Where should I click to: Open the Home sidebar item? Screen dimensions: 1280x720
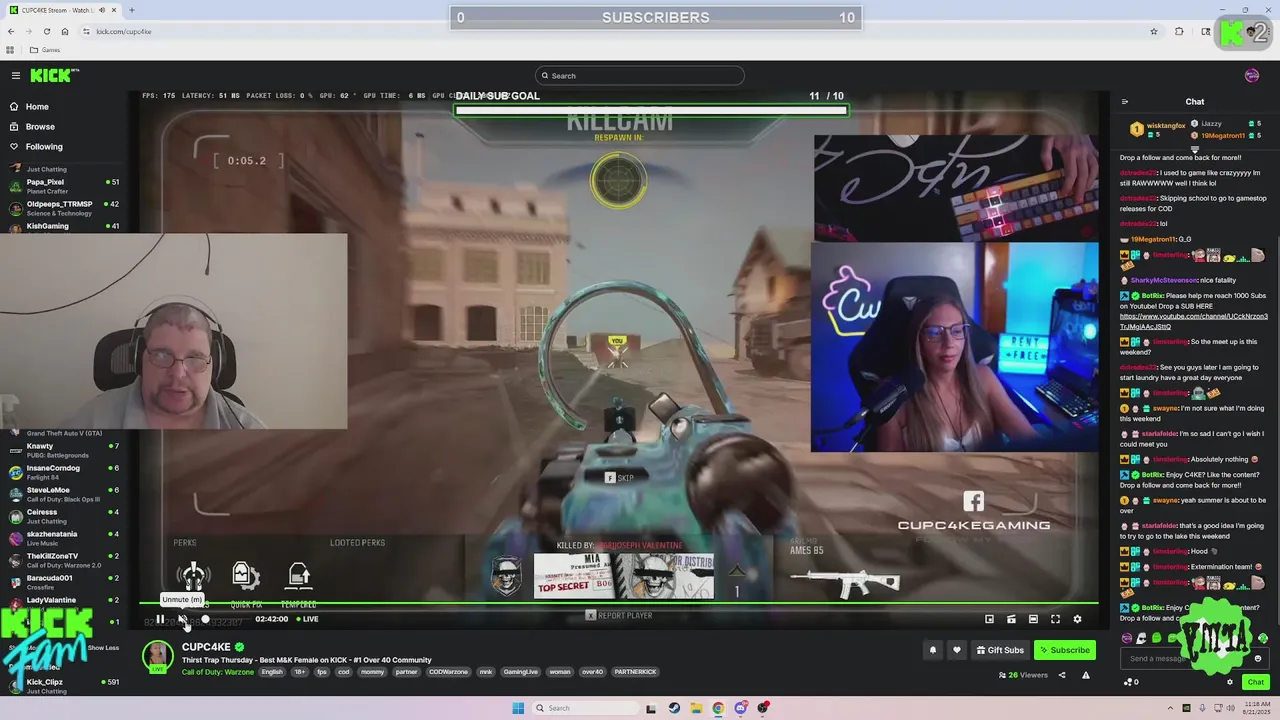pos(37,107)
